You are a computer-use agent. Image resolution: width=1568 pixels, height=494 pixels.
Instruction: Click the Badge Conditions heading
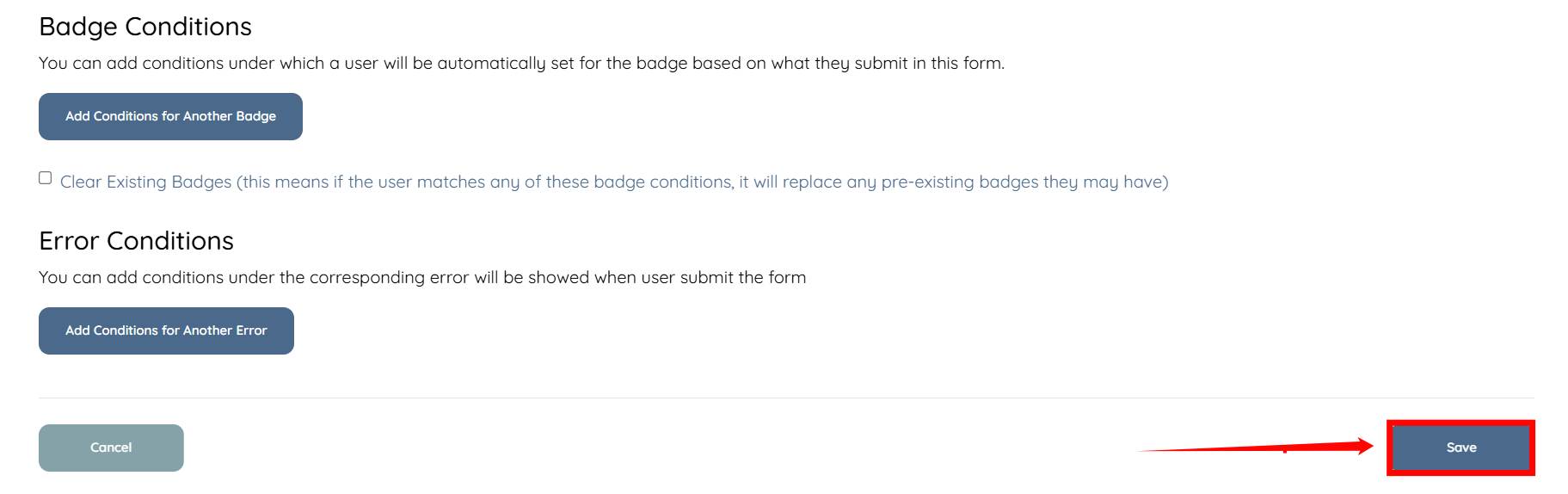pos(145,27)
